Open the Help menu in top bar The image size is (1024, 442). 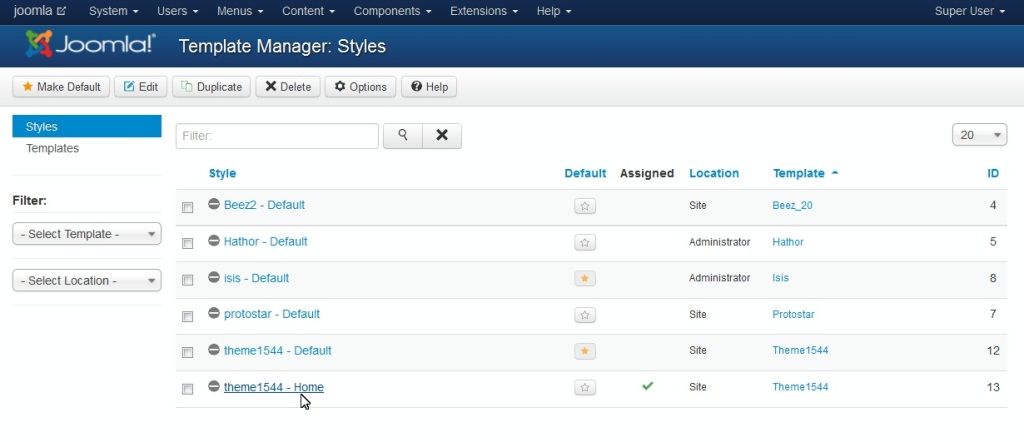554,11
